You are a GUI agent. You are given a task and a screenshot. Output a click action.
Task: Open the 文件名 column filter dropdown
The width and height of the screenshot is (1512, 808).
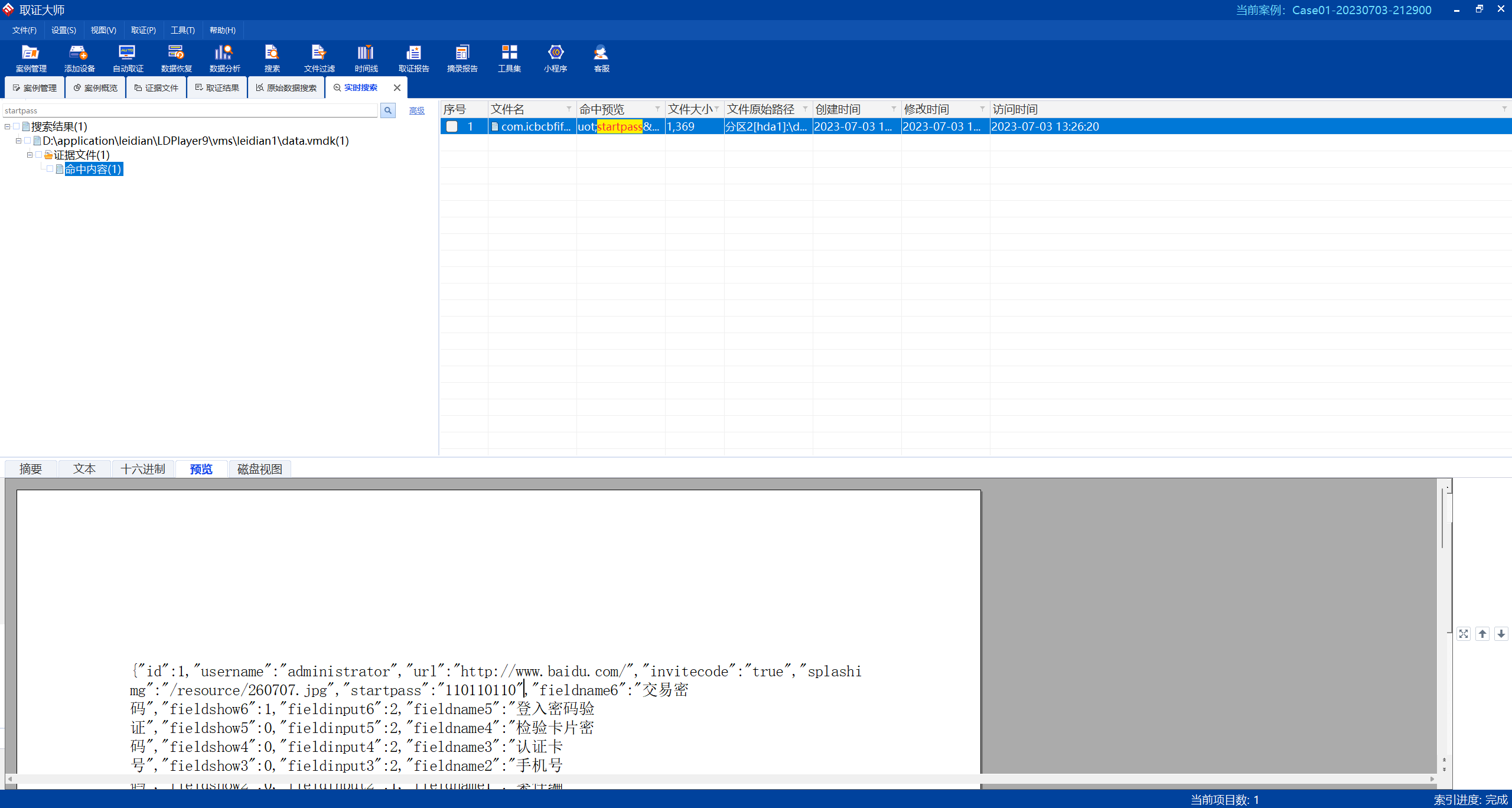coord(569,109)
